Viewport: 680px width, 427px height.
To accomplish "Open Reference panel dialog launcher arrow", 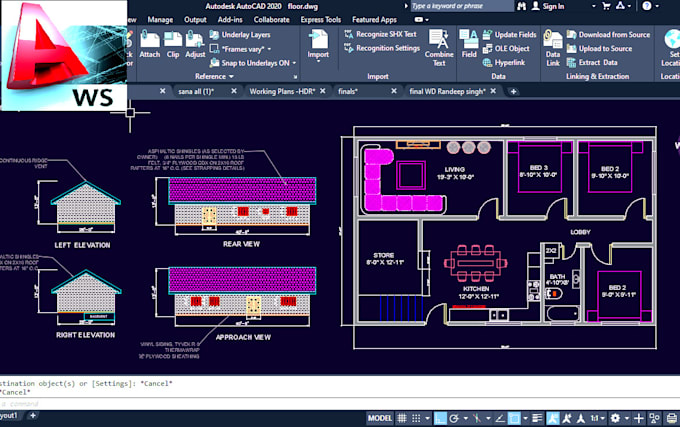I will [x=295, y=77].
